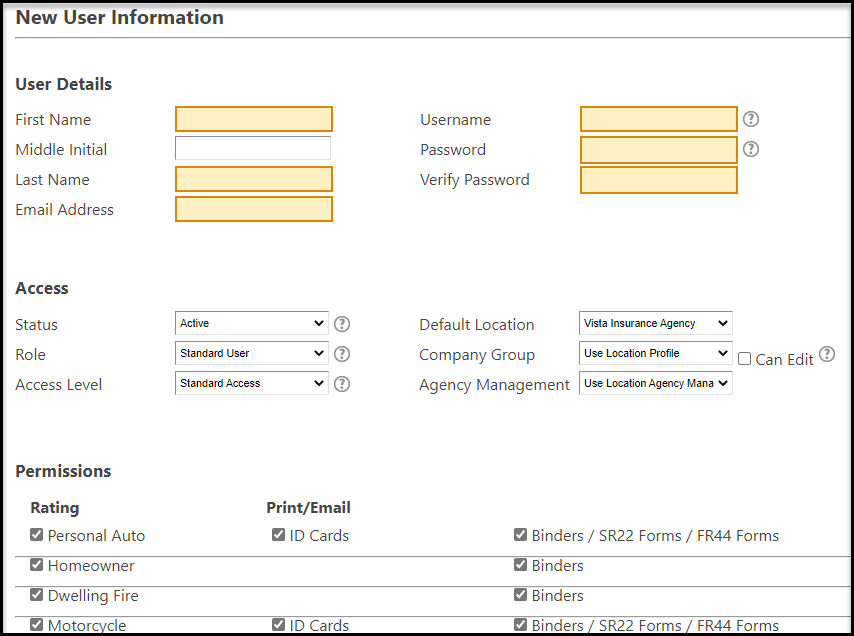The height and width of the screenshot is (636, 854).
Task: Focus the Email Address text box
Action: tap(253, 210)
